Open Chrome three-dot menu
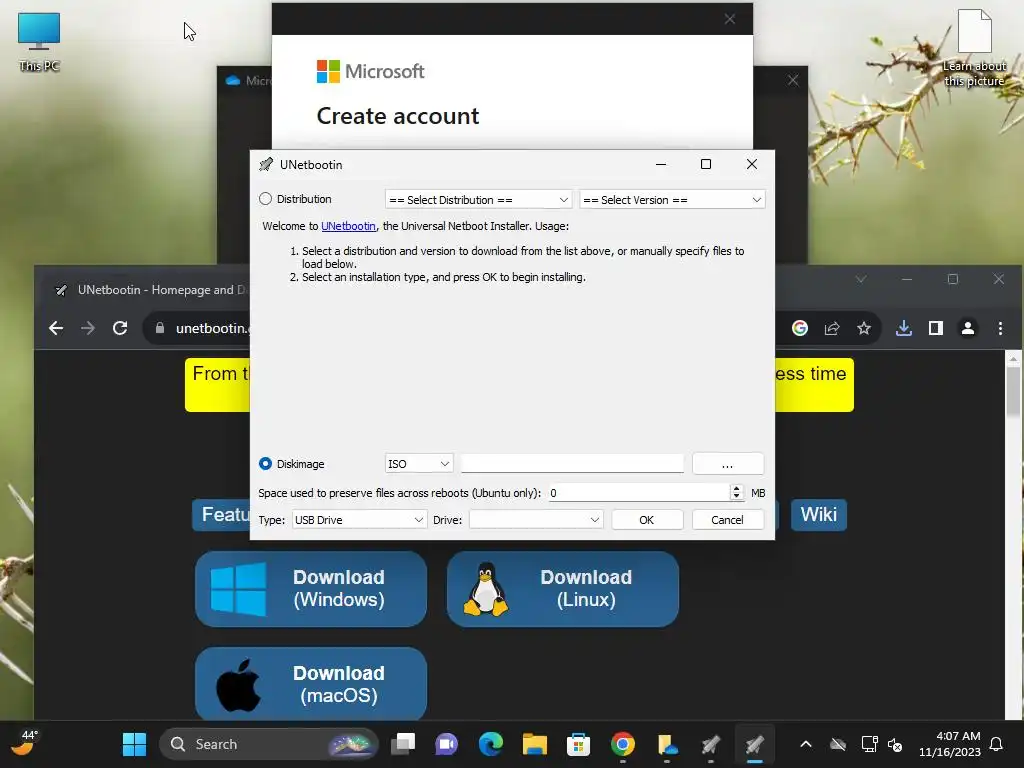The width and height of the screenshot is (1024, 768). tap(1000, 328)
